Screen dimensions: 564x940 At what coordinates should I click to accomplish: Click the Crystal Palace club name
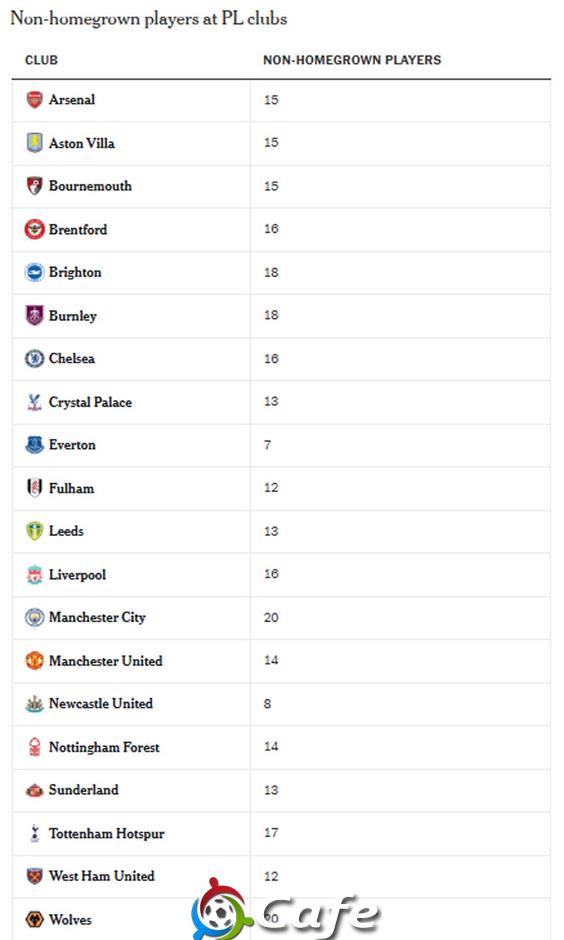click(x=91, y=402)
